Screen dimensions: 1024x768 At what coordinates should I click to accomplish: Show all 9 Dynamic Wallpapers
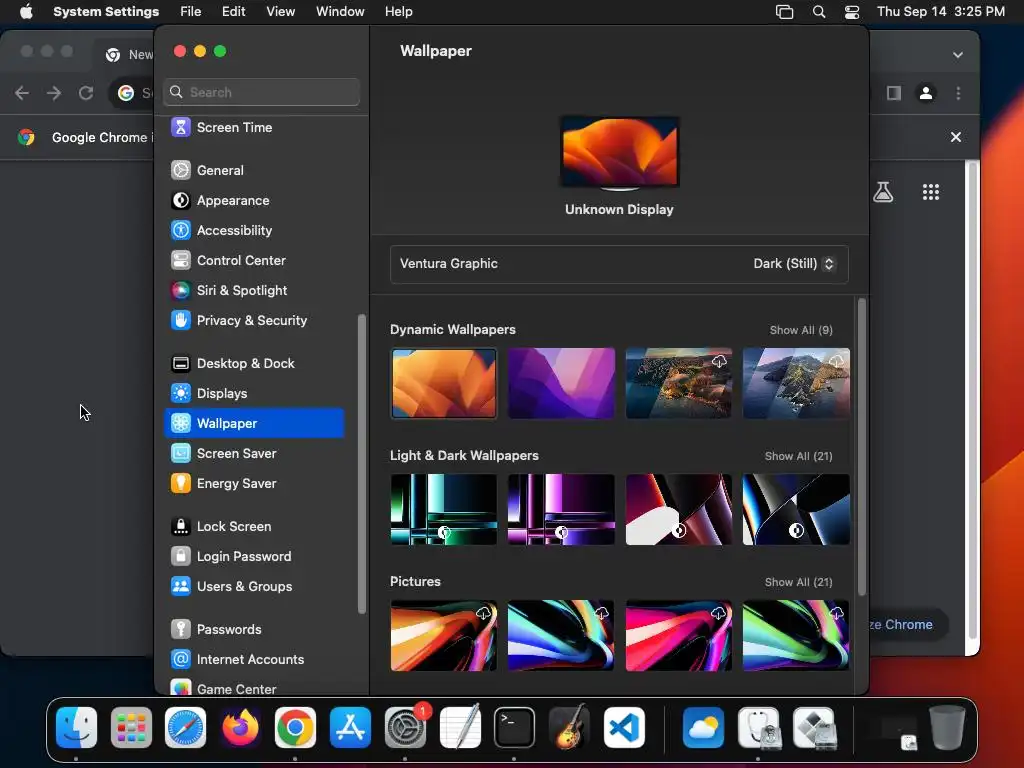(x=801, y=330)
